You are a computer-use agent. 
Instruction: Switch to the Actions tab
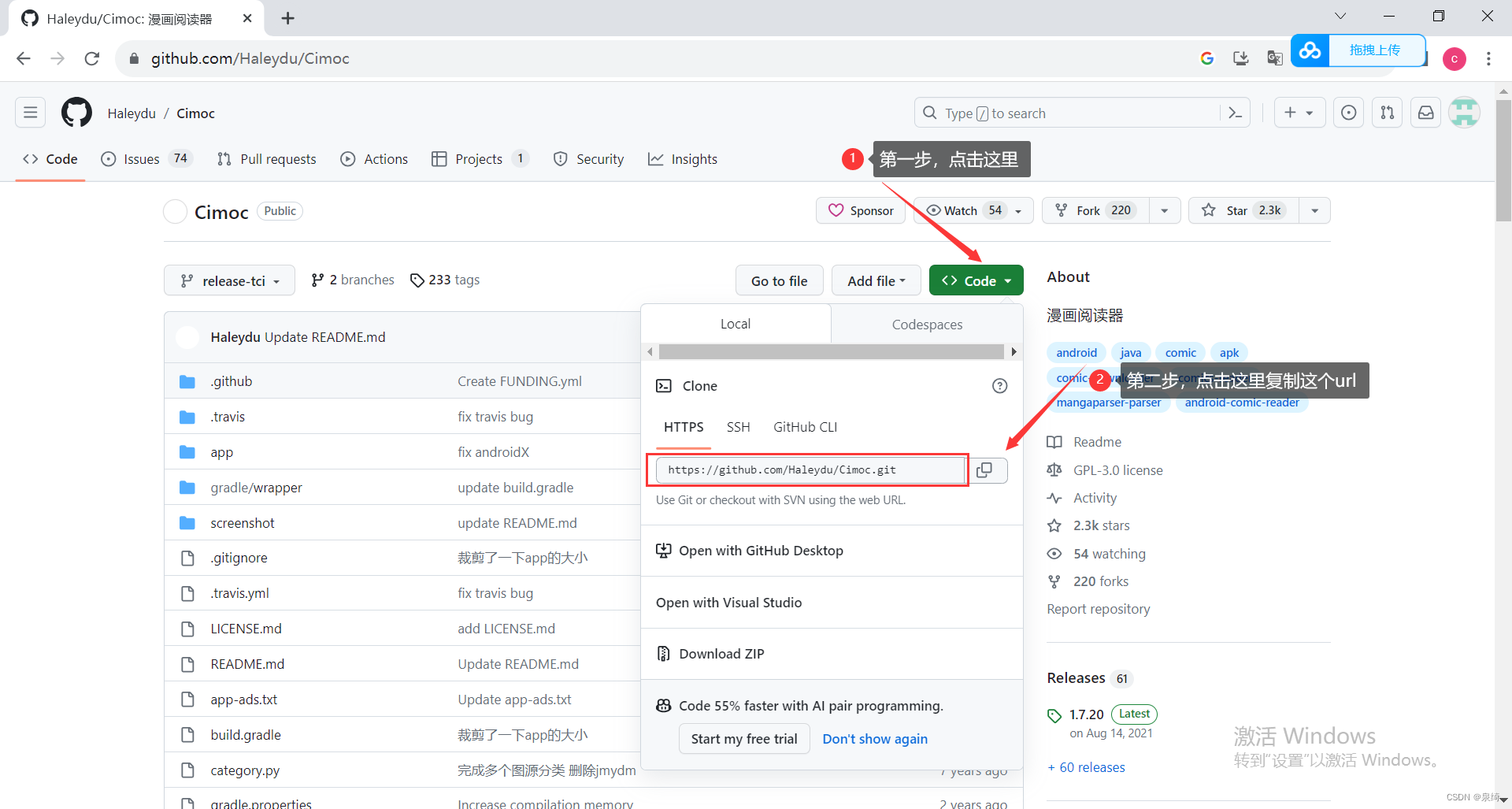[x=374, y=159]
